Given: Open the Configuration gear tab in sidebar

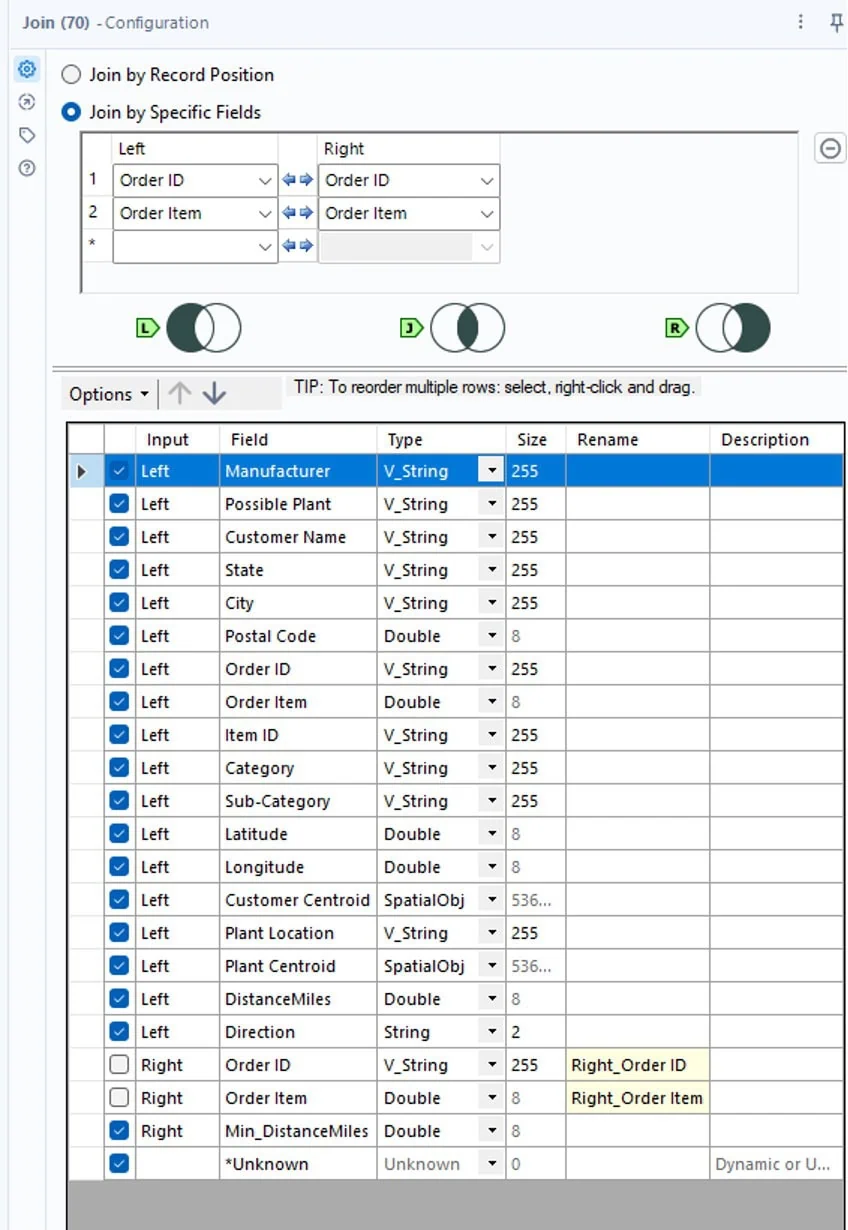Looking at the screenshot, I should tap(27, 69).
